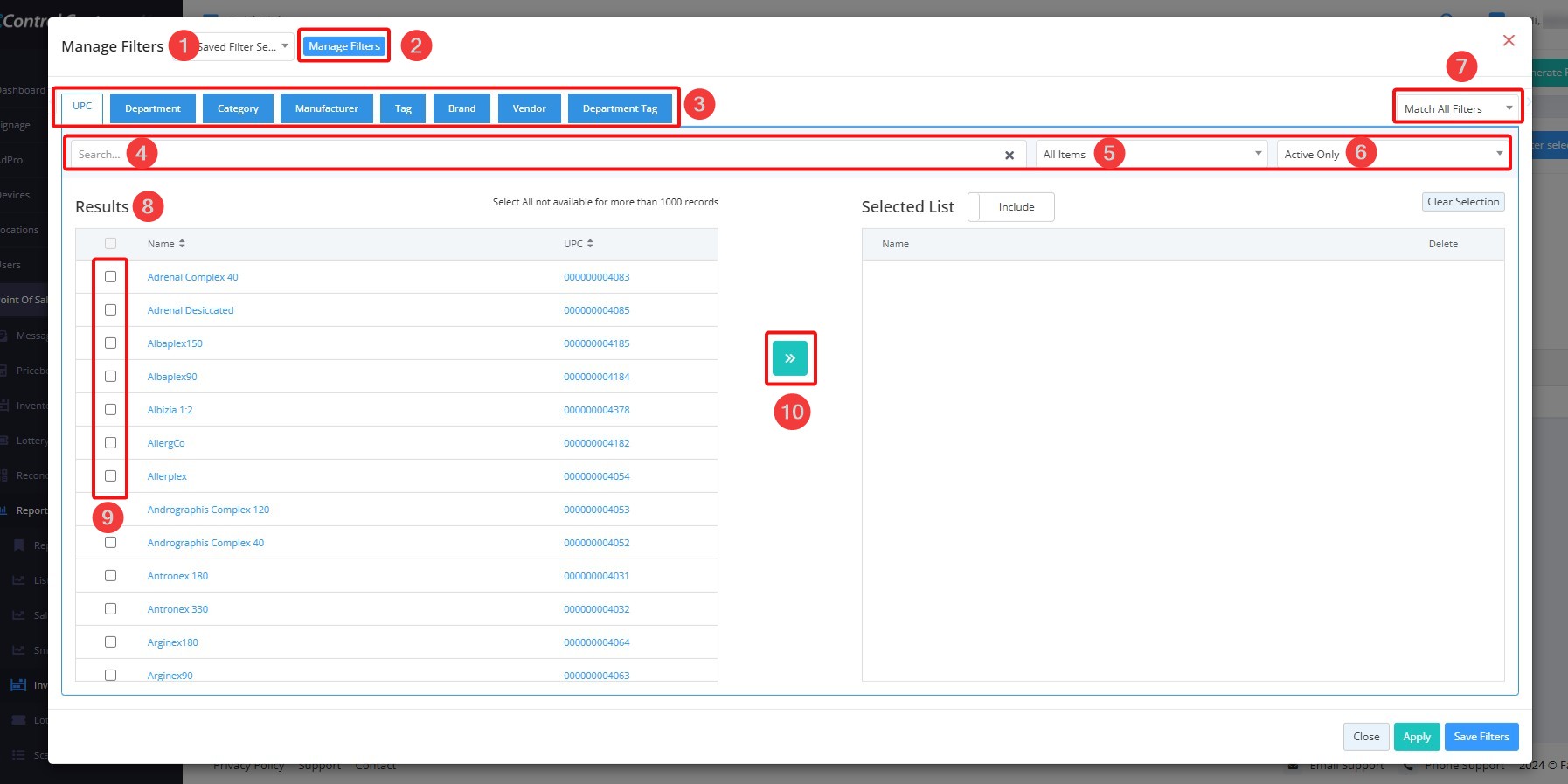Select the Brand filter tab
Screen dimensions: 1568x784
point(461,108)
